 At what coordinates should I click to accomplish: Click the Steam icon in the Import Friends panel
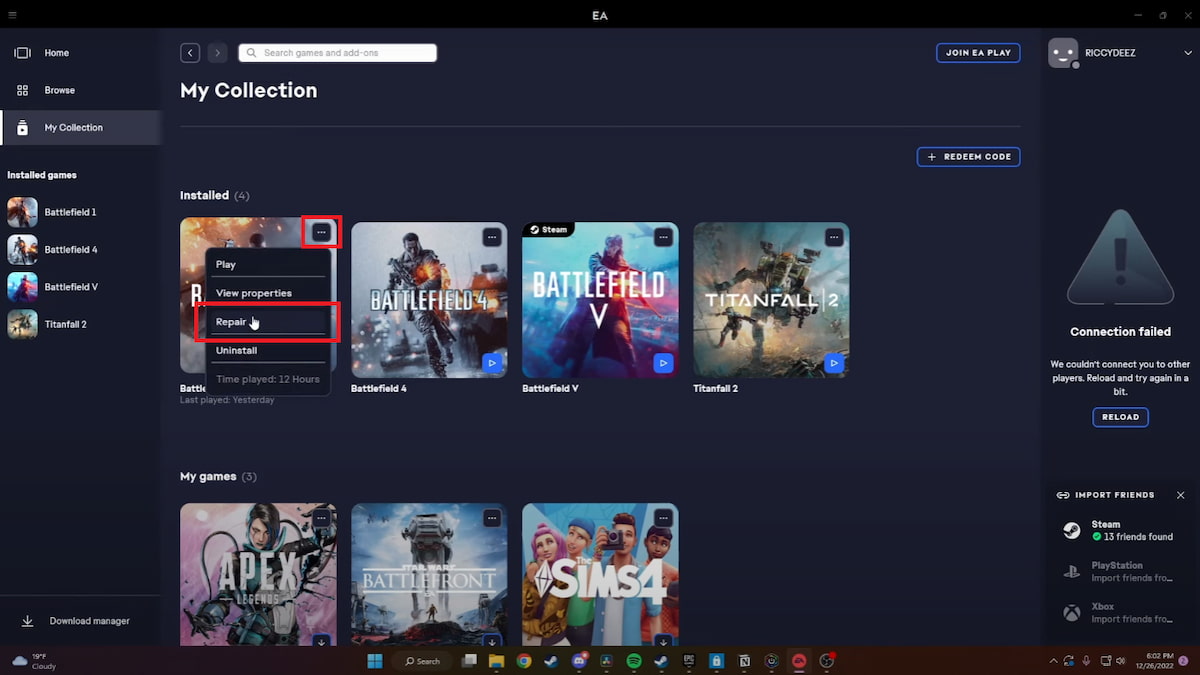(1070, 529)
